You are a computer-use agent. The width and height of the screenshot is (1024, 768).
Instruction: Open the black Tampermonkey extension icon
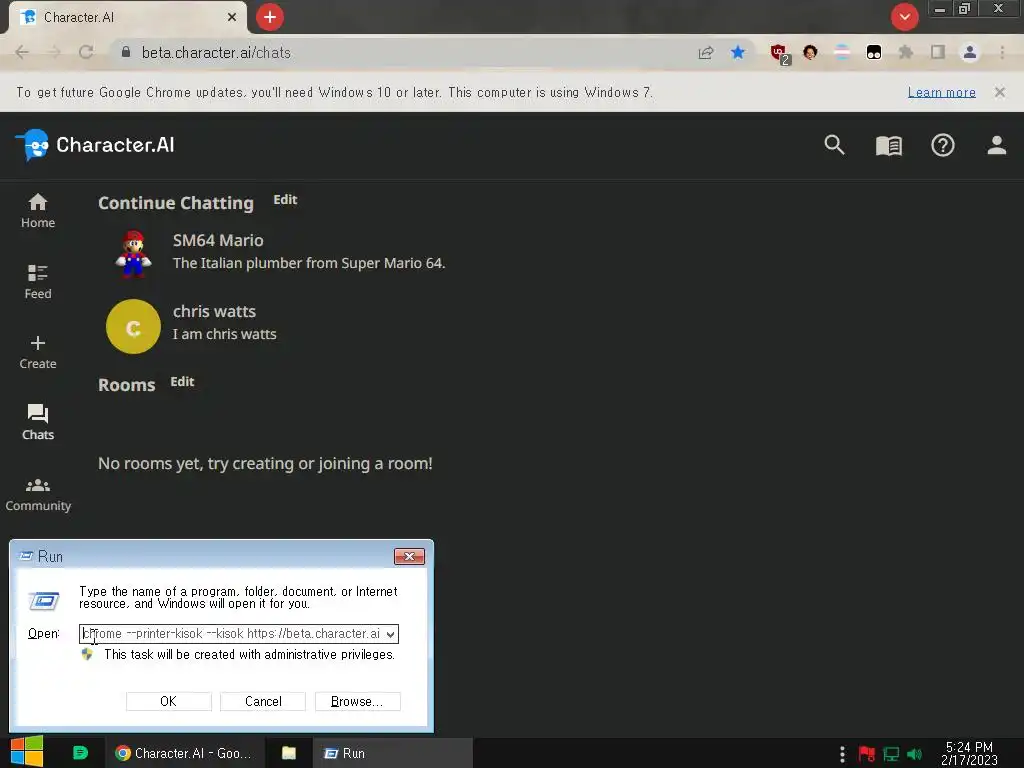tap(874, 52)
